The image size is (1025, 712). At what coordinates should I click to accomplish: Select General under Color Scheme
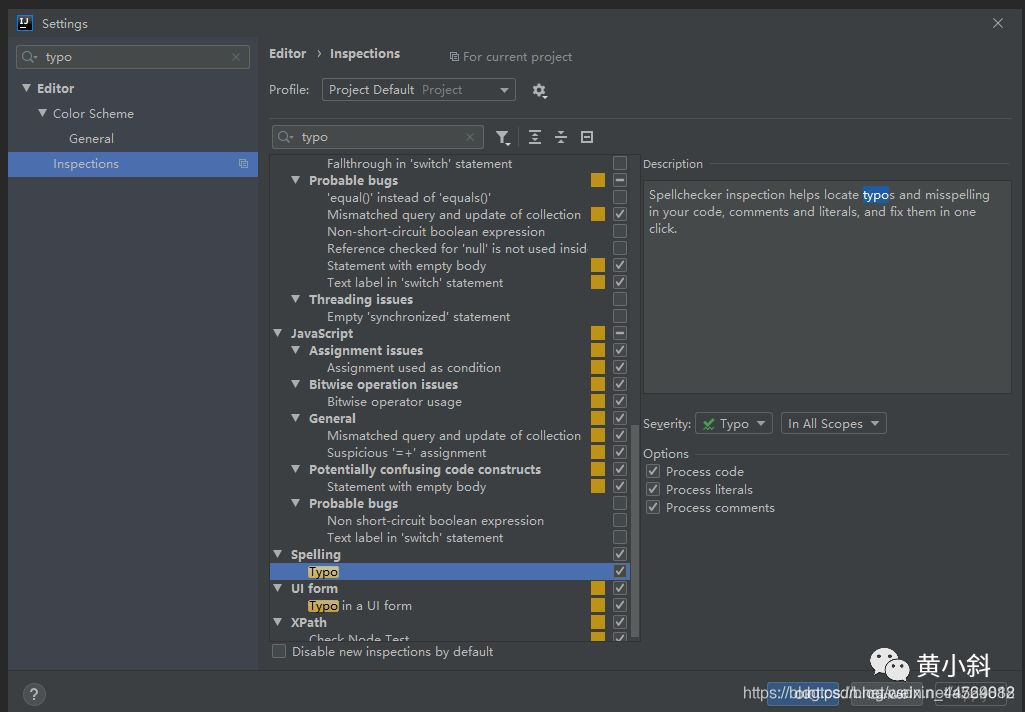[92, 139]
